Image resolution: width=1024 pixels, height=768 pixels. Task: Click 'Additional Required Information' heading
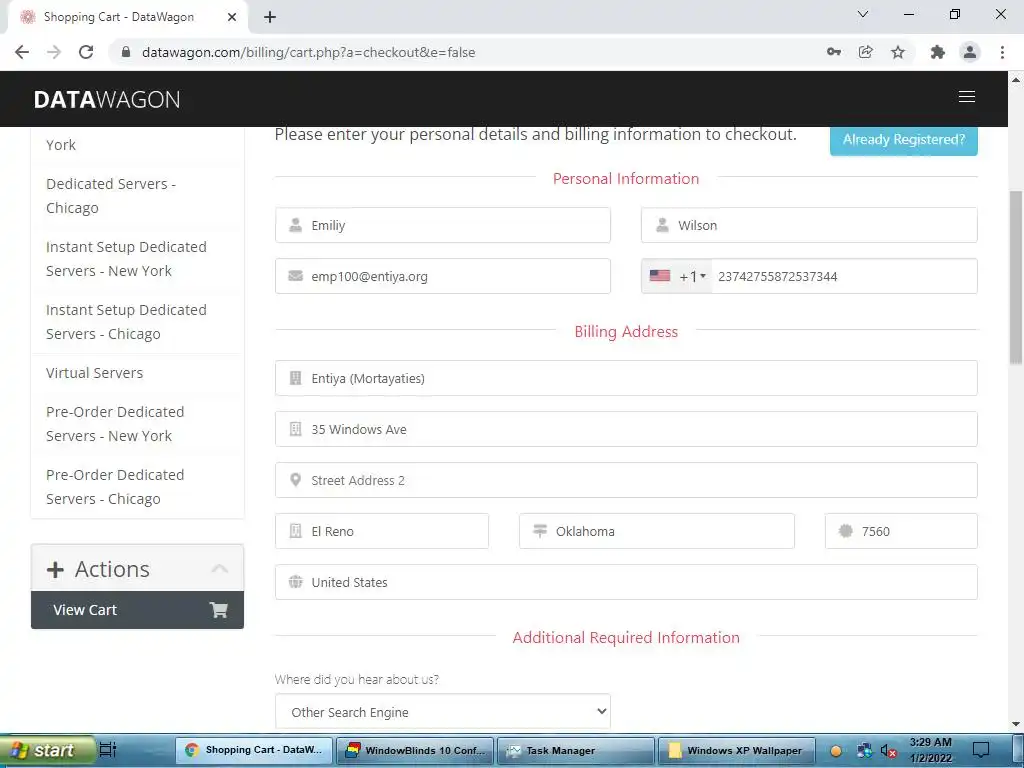click(626, 637)
